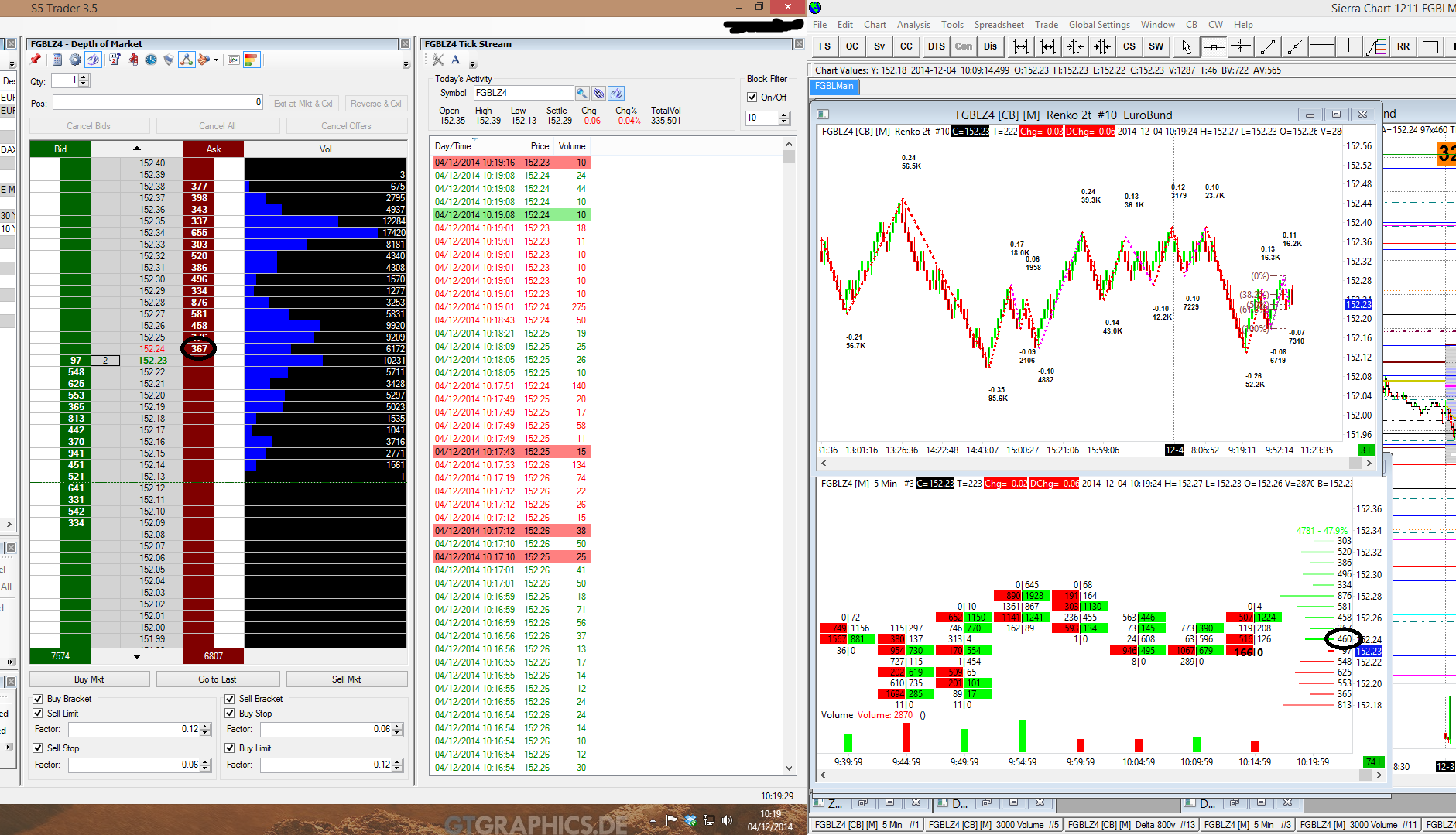This screenshot has height=835, width=1456.
Task: Select the diagonal line drawing tool
Action: pos(1268,46)
